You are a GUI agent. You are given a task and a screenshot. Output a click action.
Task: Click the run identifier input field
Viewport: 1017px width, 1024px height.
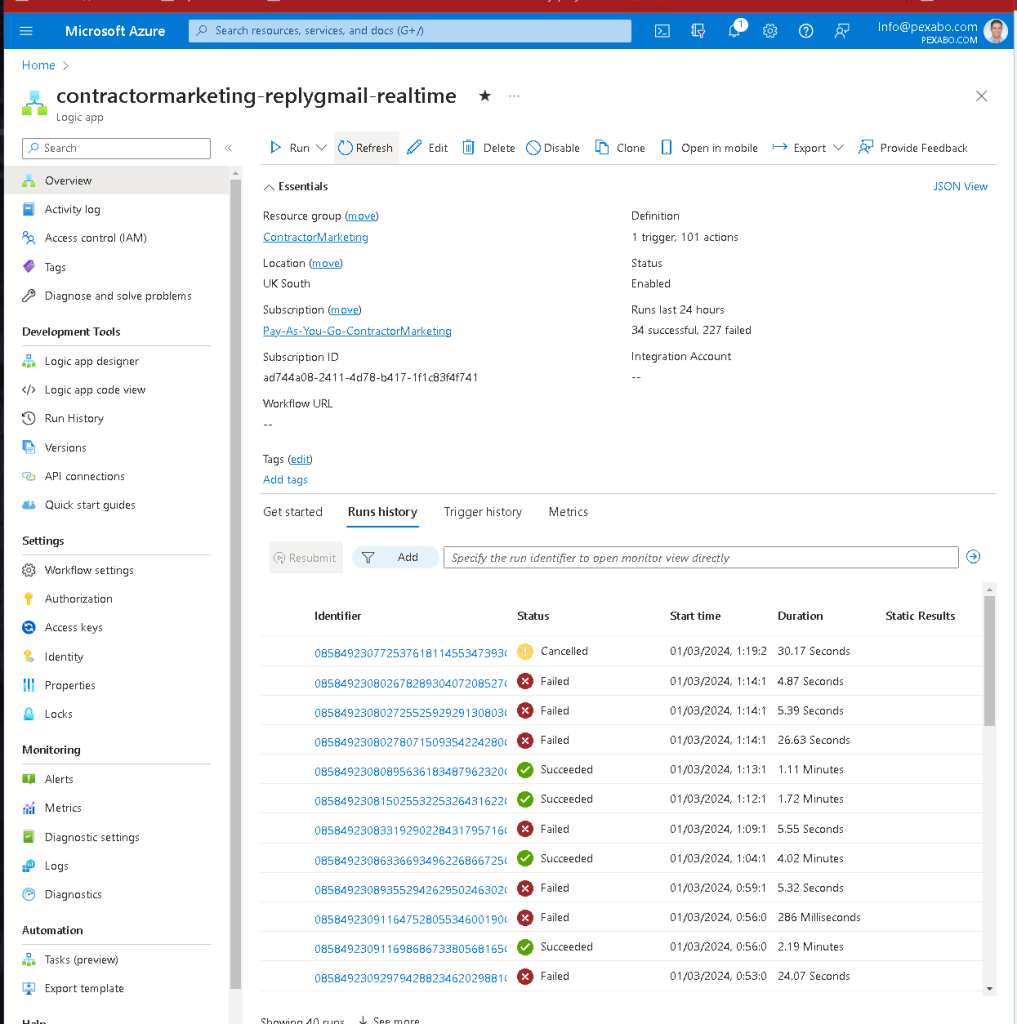coord(701,558)
